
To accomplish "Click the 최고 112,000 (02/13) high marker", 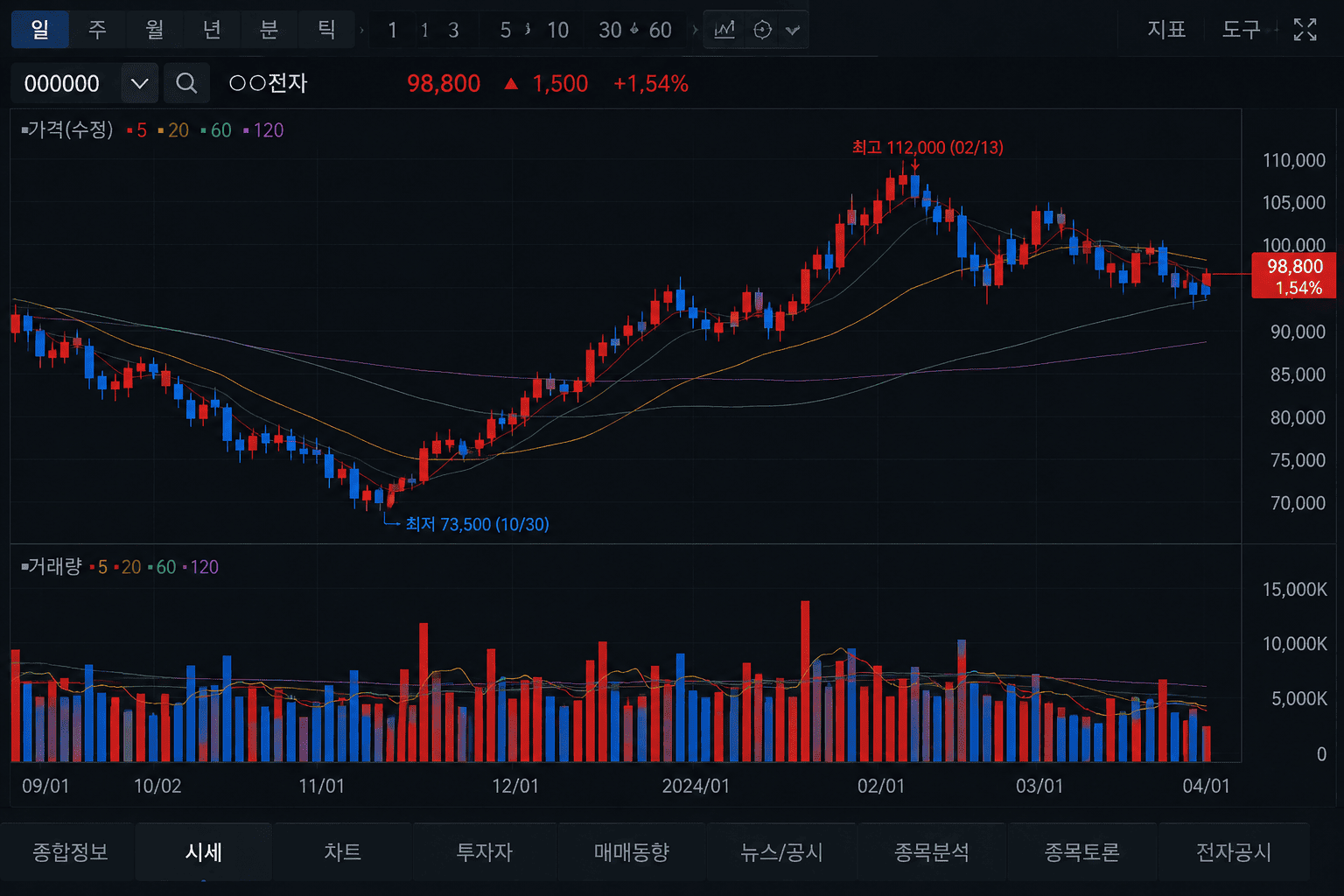I will [x=927, y=147].
